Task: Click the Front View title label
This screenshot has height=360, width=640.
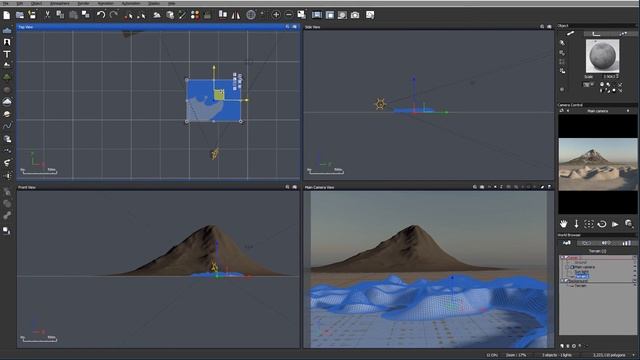Action: 27,187
